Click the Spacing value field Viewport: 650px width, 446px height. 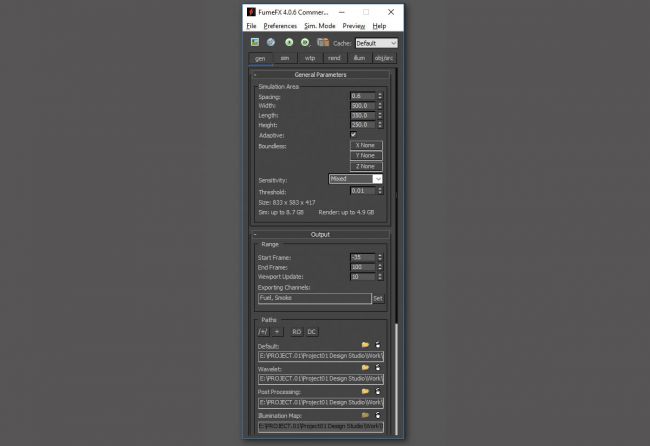tap(363, 96)
